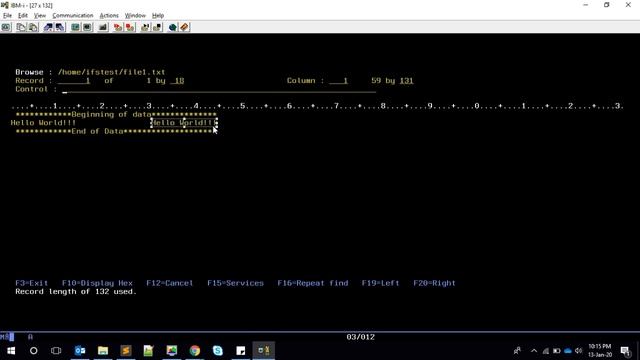Click the orange Help Index toolbar icon
This screenshot has width=640, height=360.
pos(184,27)
